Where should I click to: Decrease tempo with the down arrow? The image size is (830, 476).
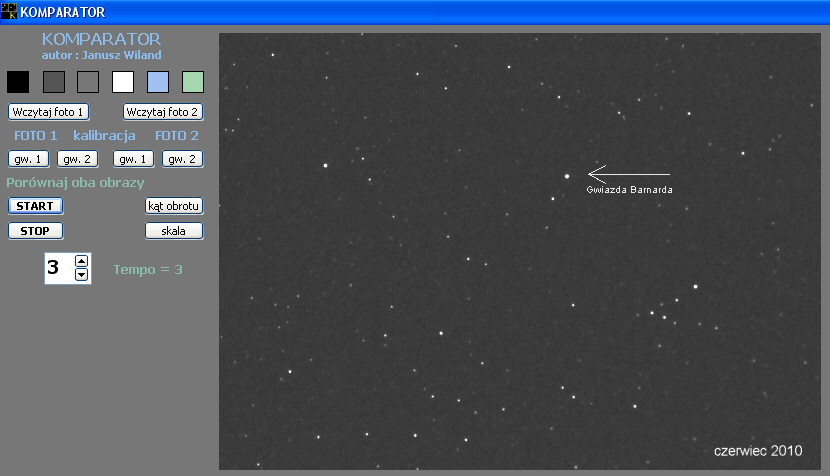(x=82, y=274)
